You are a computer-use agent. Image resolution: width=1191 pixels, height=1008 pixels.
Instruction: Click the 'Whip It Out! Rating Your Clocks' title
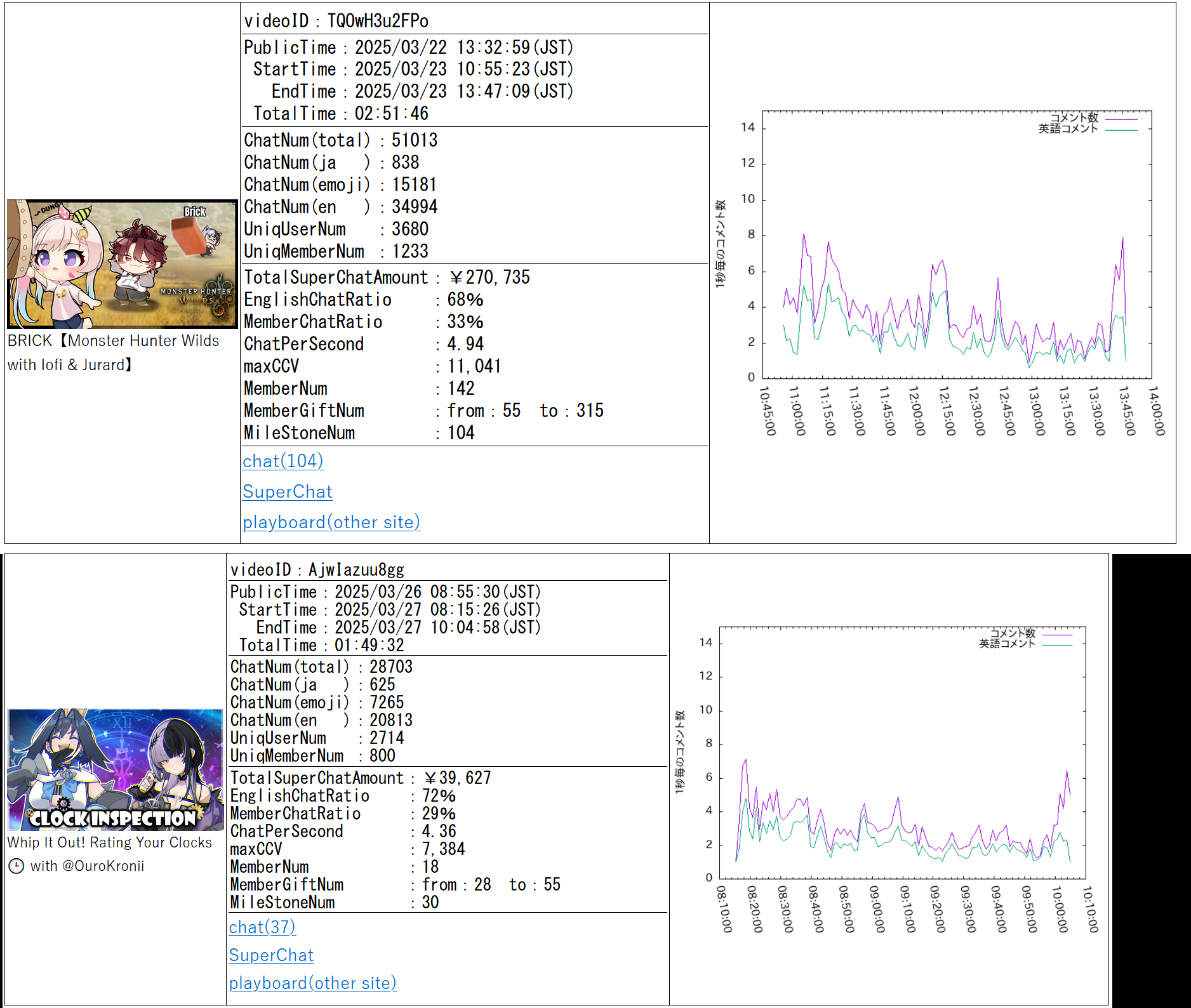click(109, 842)
